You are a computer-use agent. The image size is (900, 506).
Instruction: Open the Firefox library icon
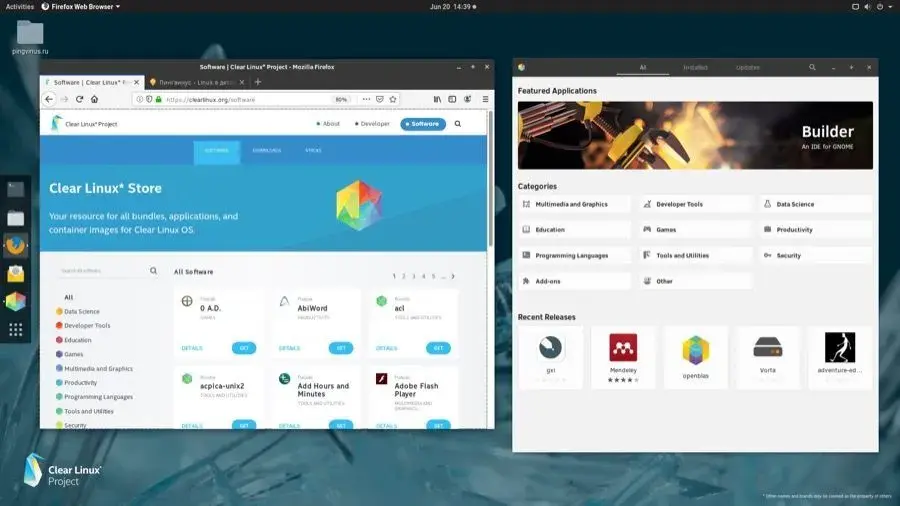coord(437,99)
